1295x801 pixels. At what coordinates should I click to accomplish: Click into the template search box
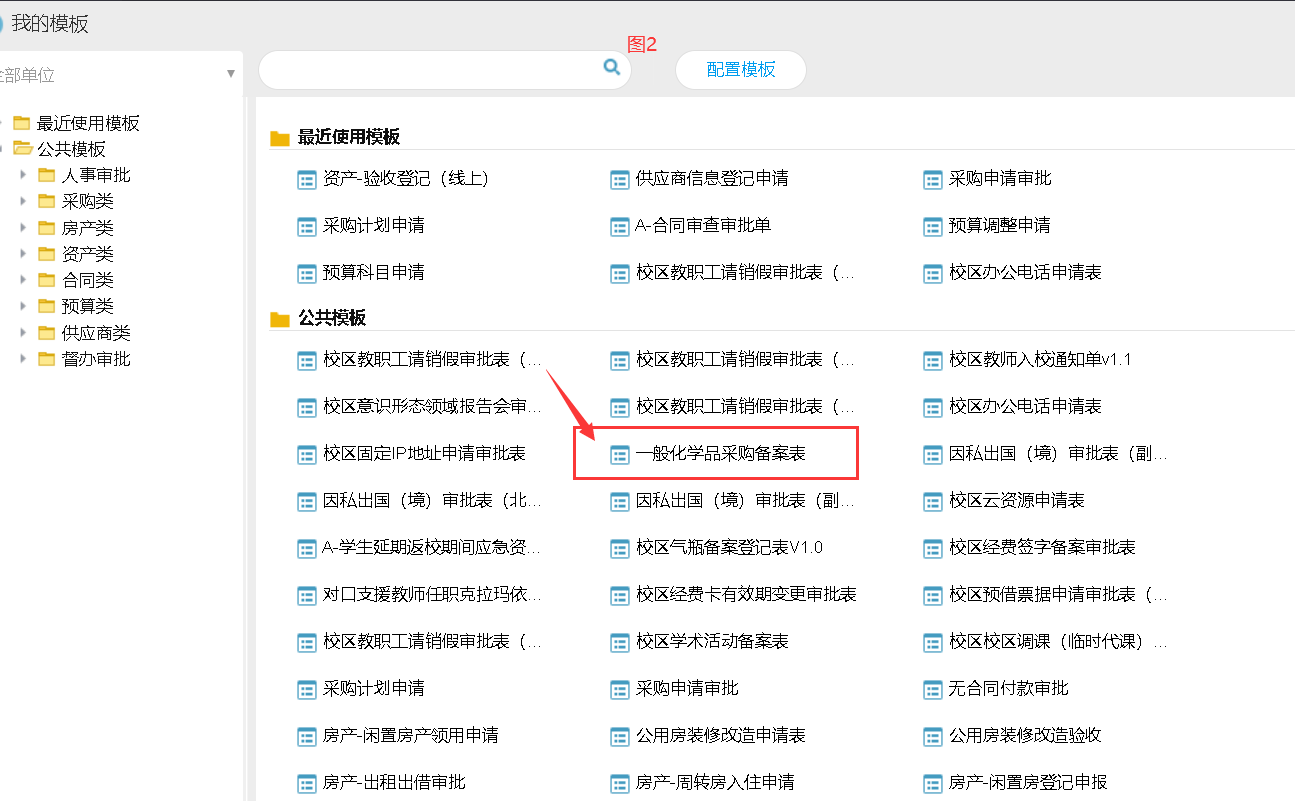point(430,70)
